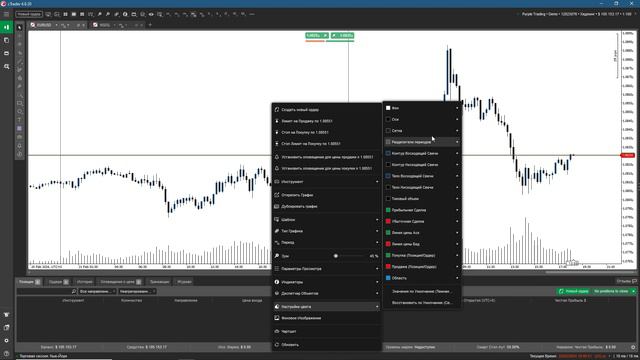This screenshot has height=360, width=640.
Task: Choose Стоп на Покупку по 1.08551
Action: (327, 132)
